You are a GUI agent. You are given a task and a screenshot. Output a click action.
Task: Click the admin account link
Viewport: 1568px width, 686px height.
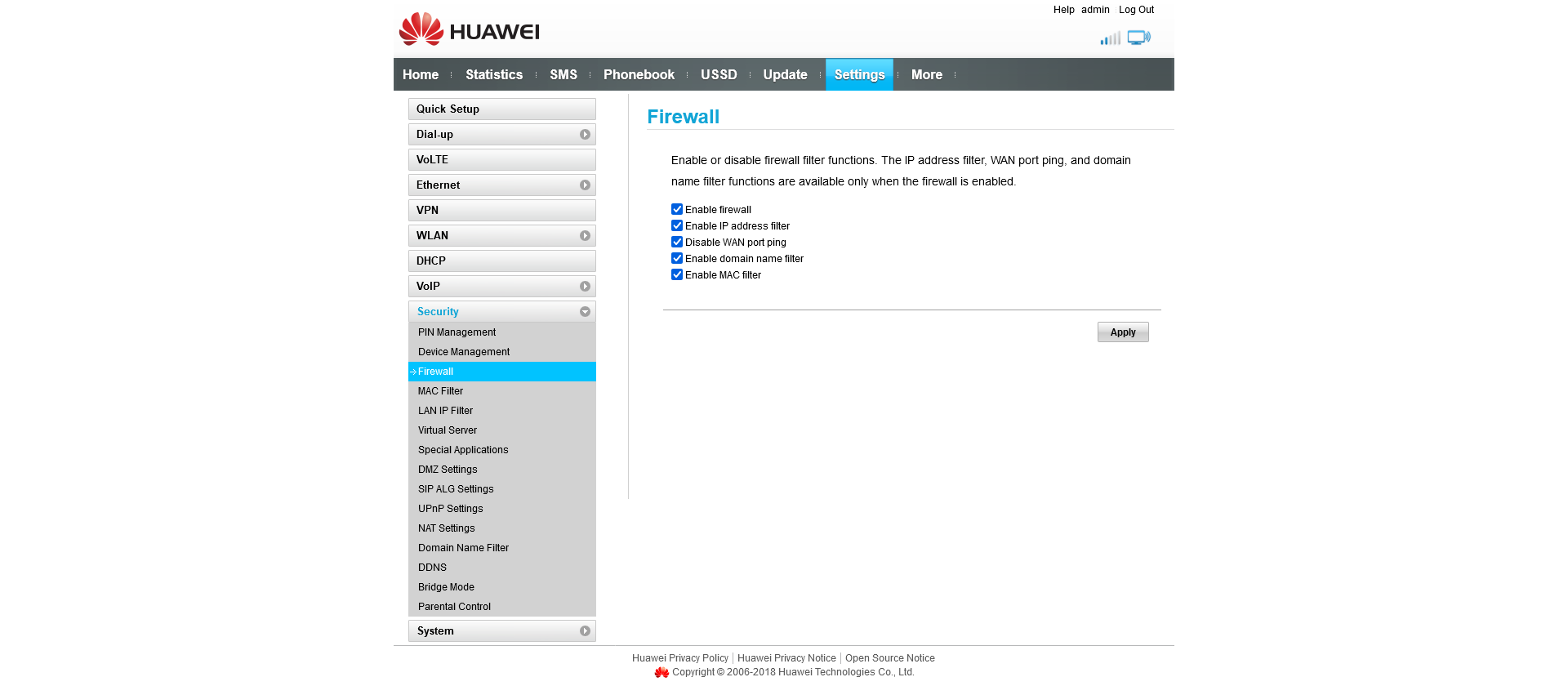[x=1095, y=10]
